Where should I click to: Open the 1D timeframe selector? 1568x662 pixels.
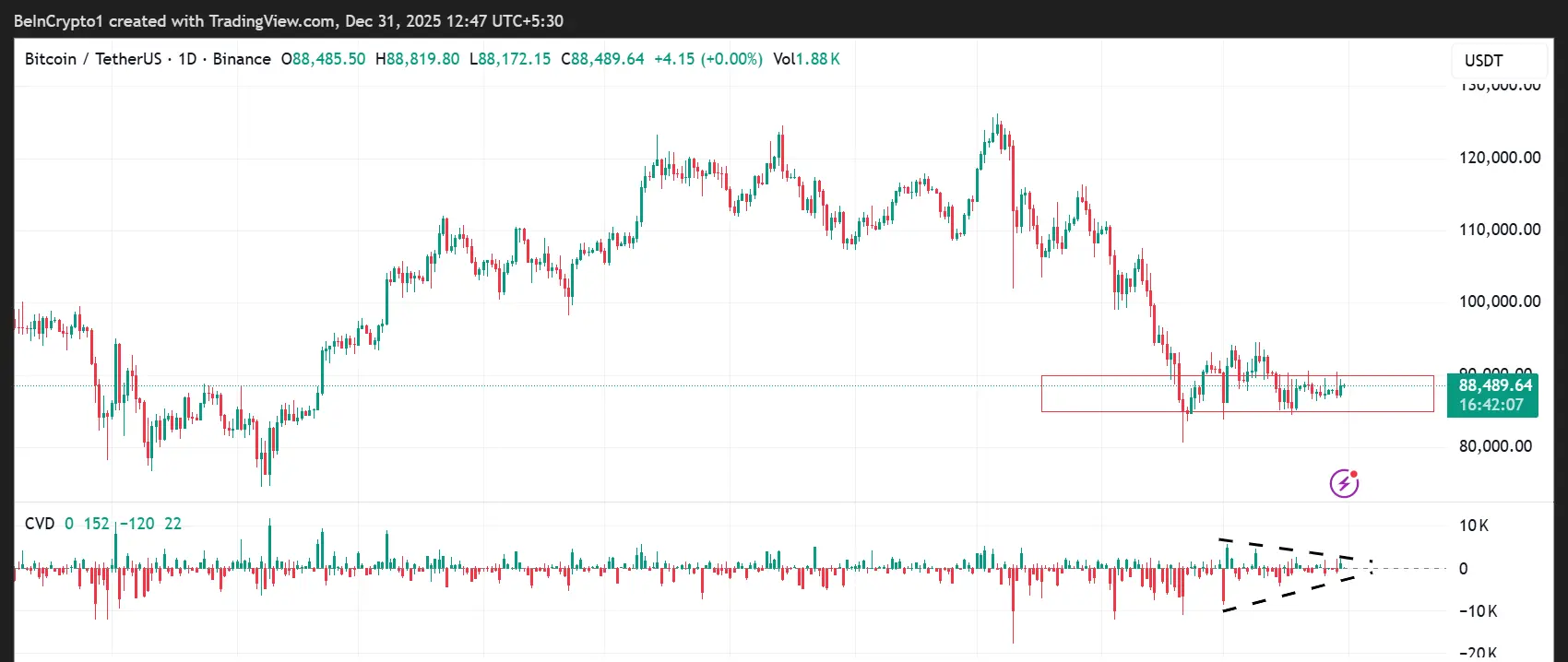[x=187, y=58]
